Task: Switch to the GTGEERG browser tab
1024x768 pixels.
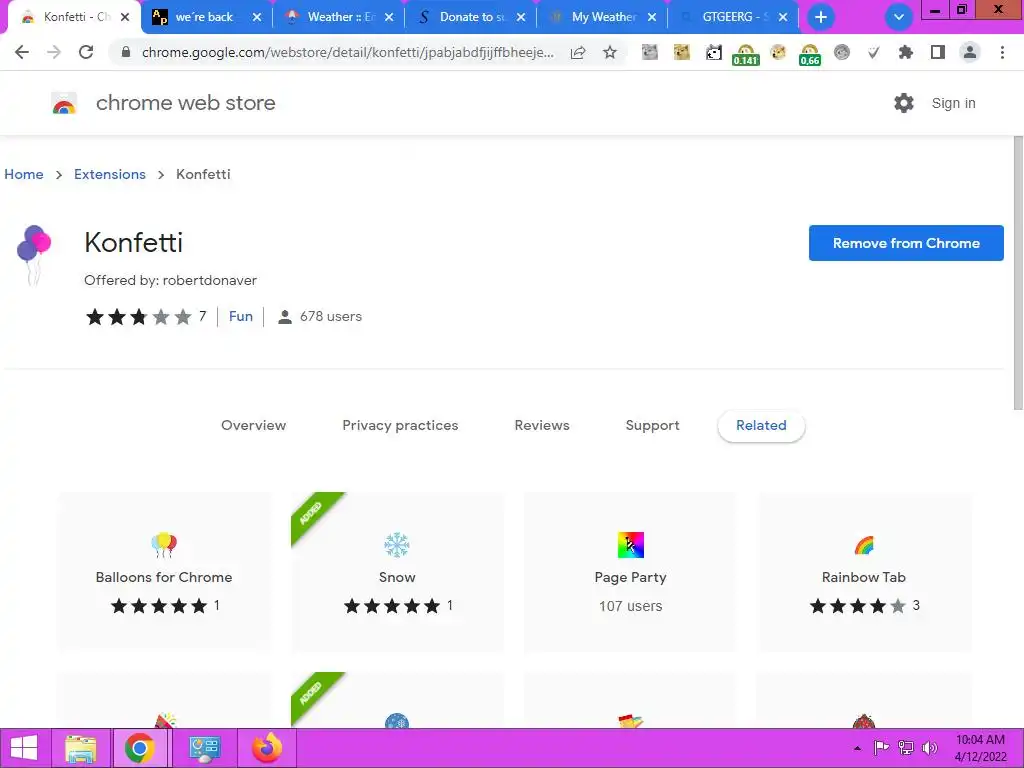Action: pos(734,17)
